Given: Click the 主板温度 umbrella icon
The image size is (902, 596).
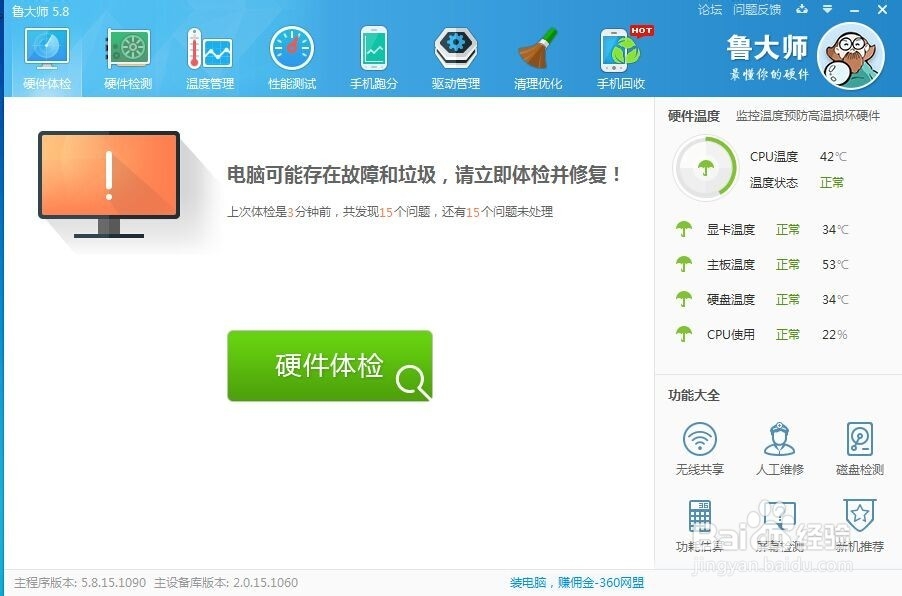Looking at the screenshot, I should (683, 264).
